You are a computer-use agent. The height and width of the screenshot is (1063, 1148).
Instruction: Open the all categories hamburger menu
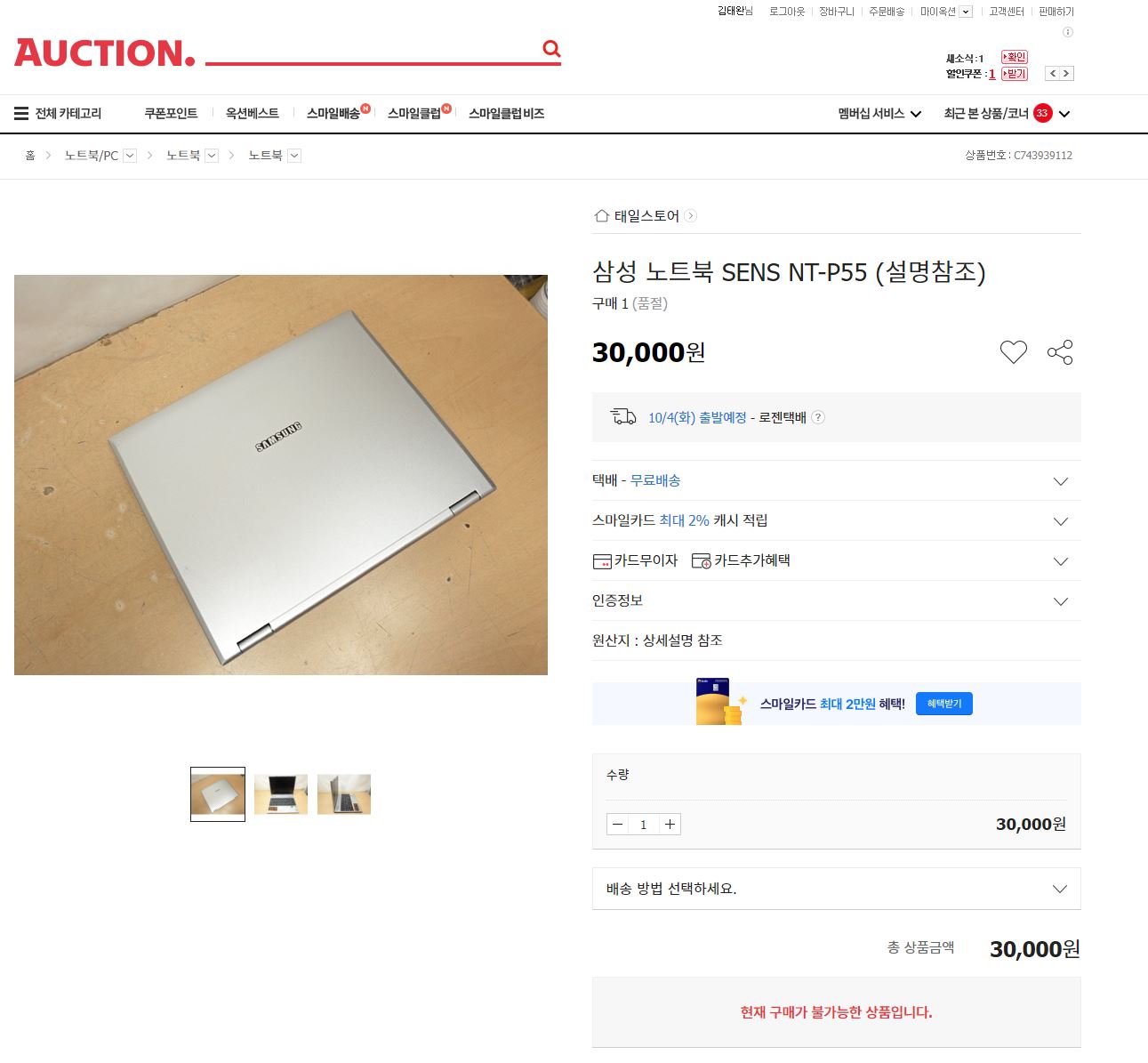[x=21, y=114]
